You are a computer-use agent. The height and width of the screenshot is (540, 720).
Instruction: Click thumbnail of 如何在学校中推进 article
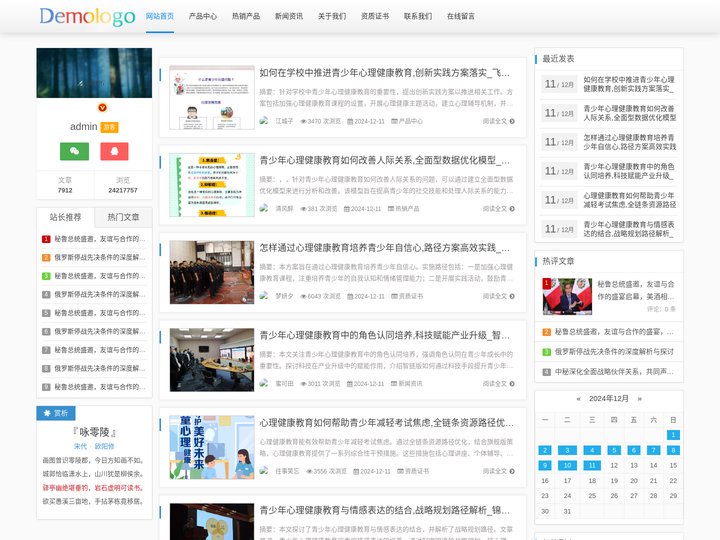click(x=212, y=97)
